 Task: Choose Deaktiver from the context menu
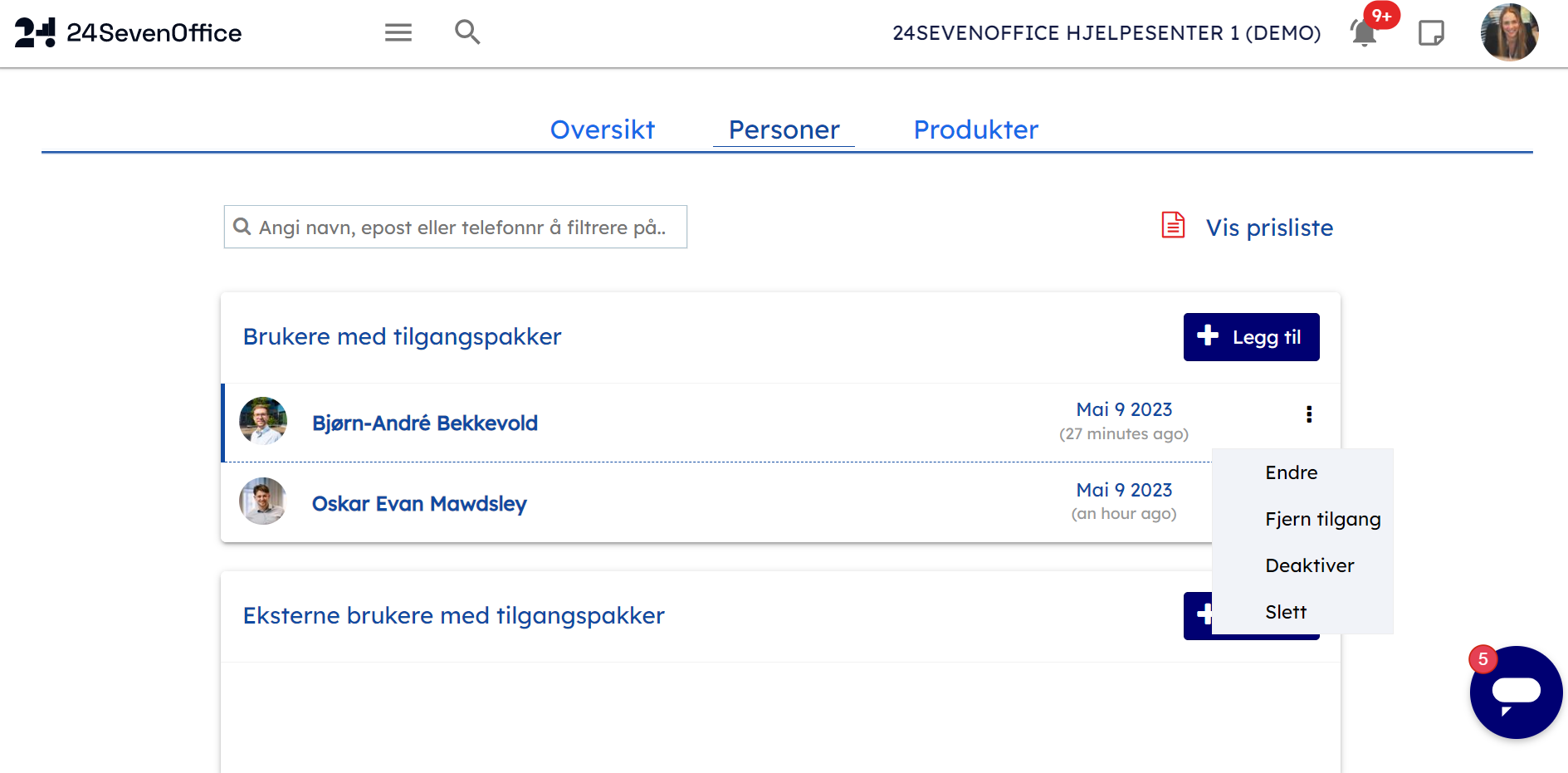[1309, 565]
